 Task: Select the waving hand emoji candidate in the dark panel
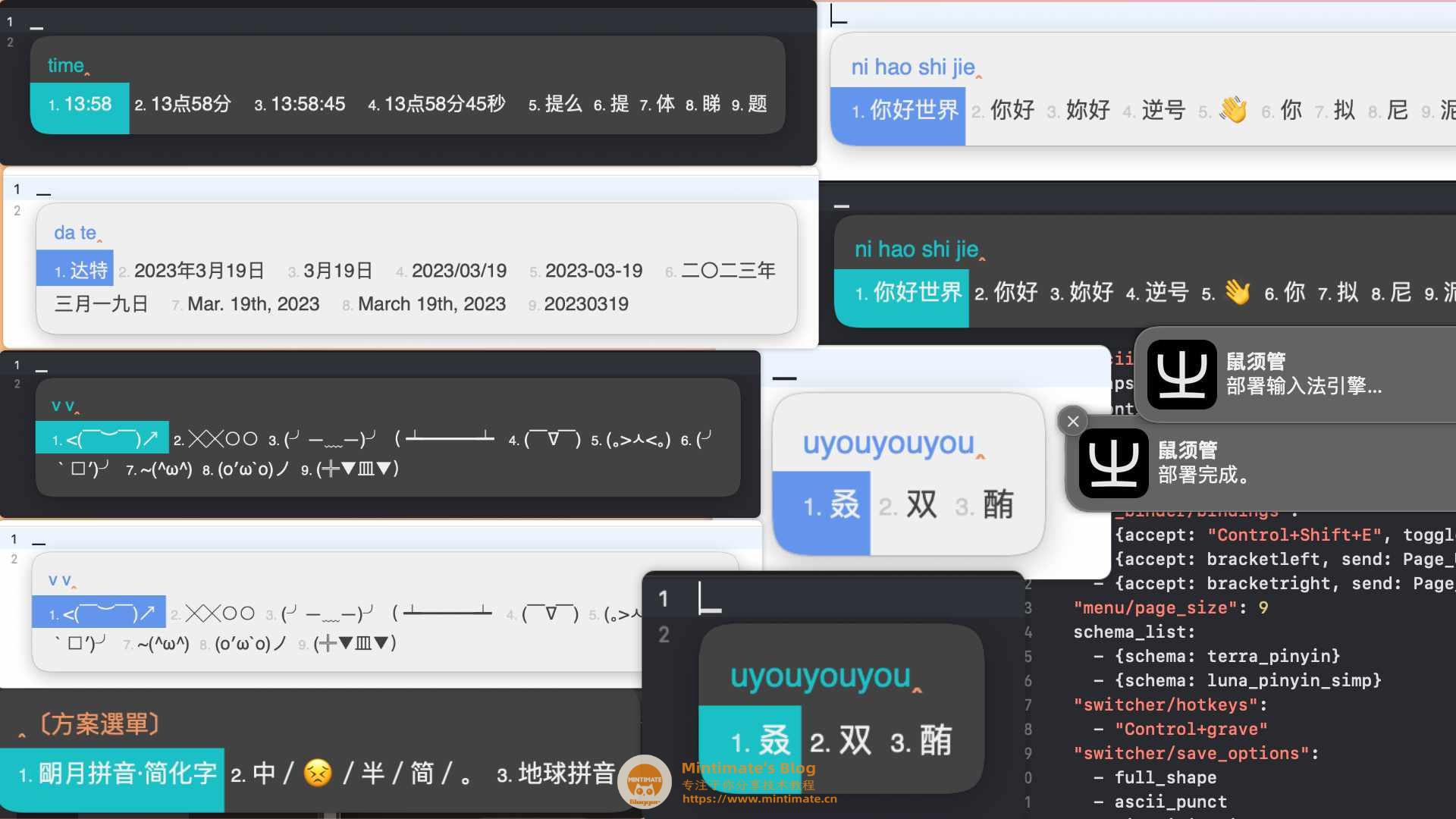(x=1237, y=293)
